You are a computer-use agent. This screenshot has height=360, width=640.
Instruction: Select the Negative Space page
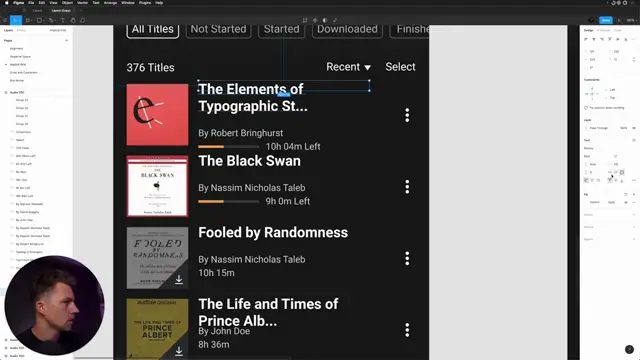[20, 56]
